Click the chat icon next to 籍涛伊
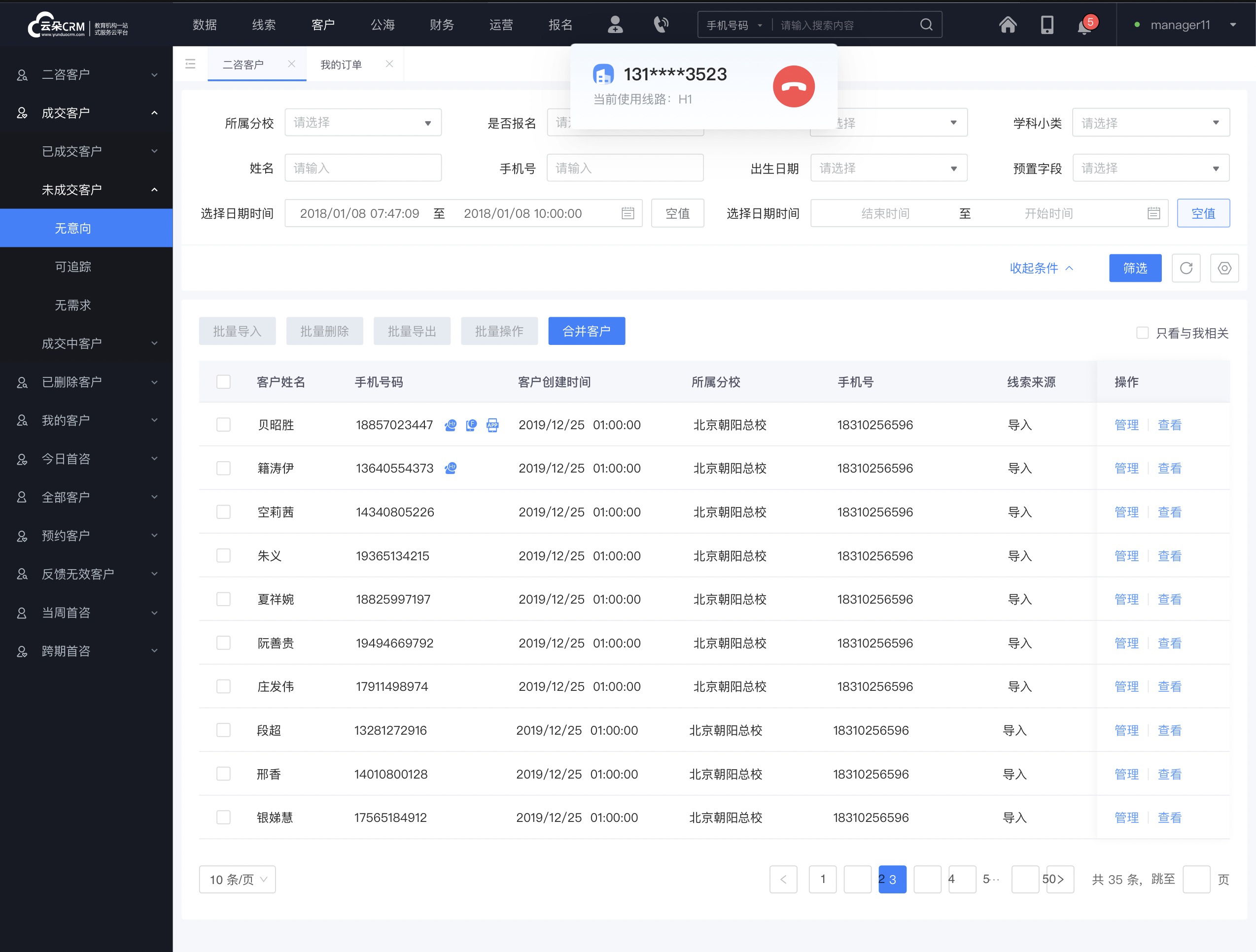Image resolution: width=1256 pixels, height=952 pixels. coord(451,468)
